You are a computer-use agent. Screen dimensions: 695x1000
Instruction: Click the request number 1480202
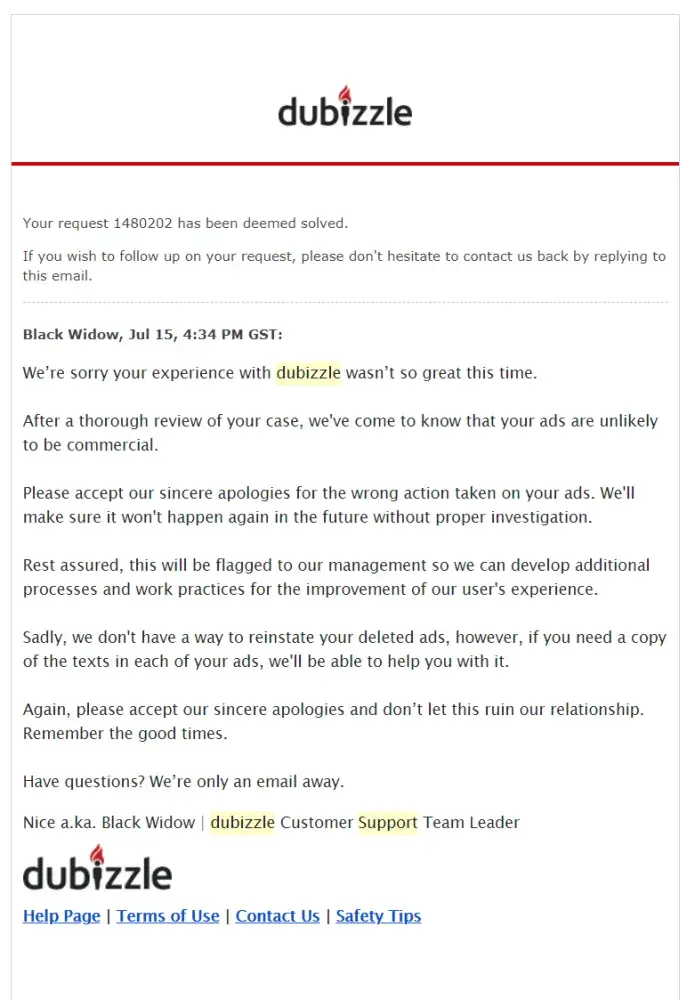click(x=145, y=223)
